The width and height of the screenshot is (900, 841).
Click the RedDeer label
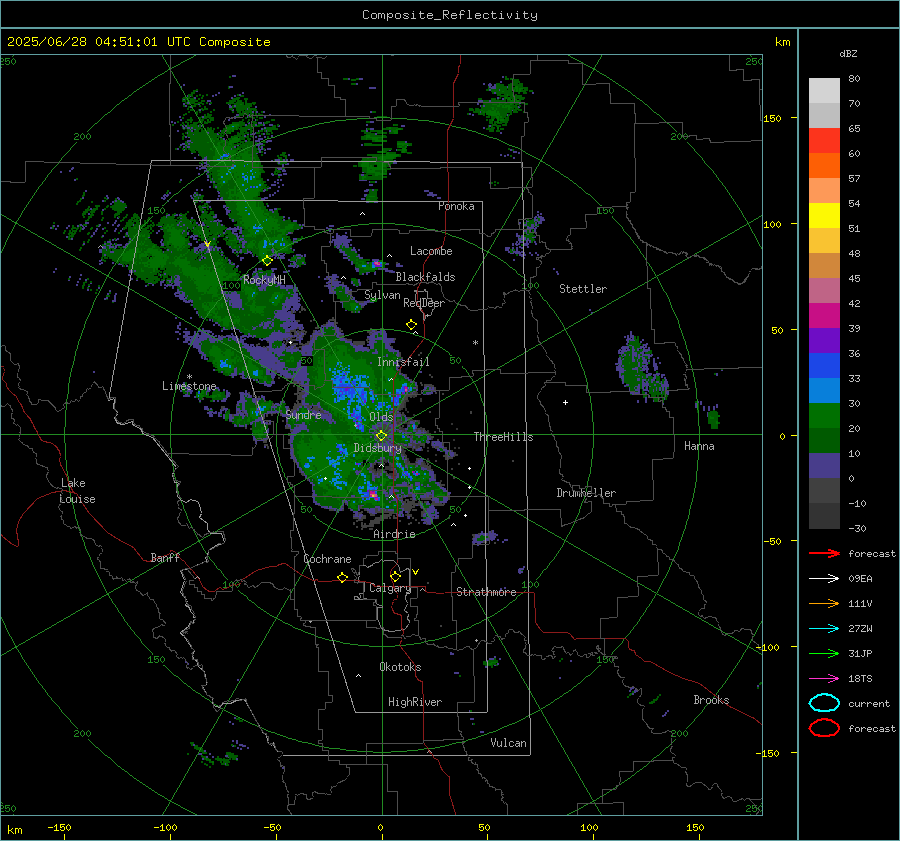pyautogui.click(x=424, y=303)
